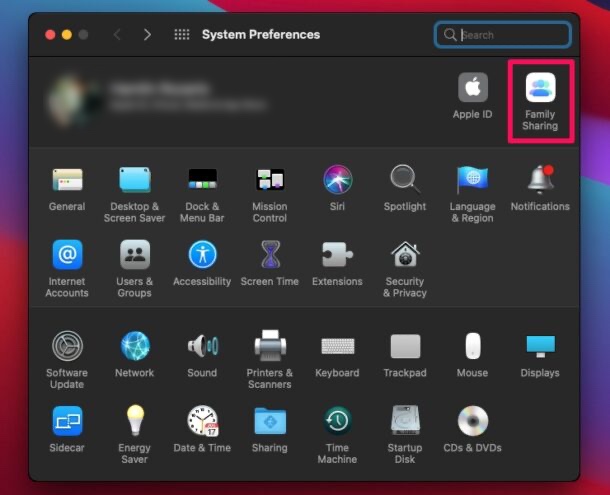Go forward with the right chevron
This screenshot has height=495, width=610.
(147, 35)
